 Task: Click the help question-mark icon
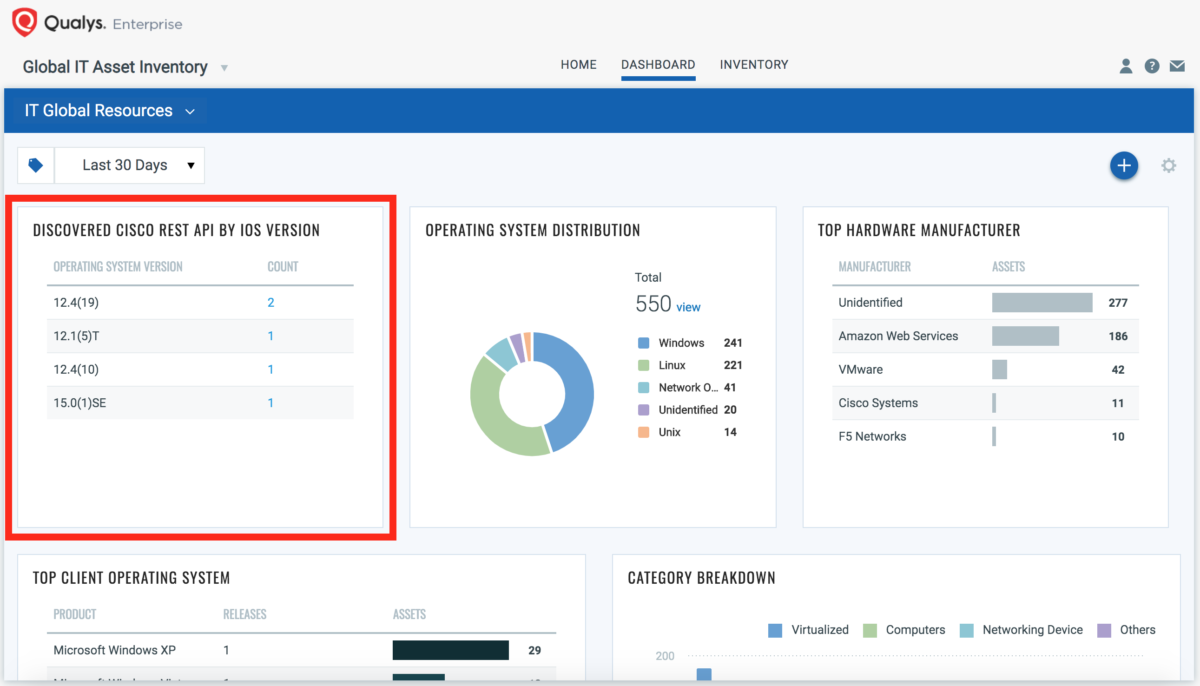1152,65
